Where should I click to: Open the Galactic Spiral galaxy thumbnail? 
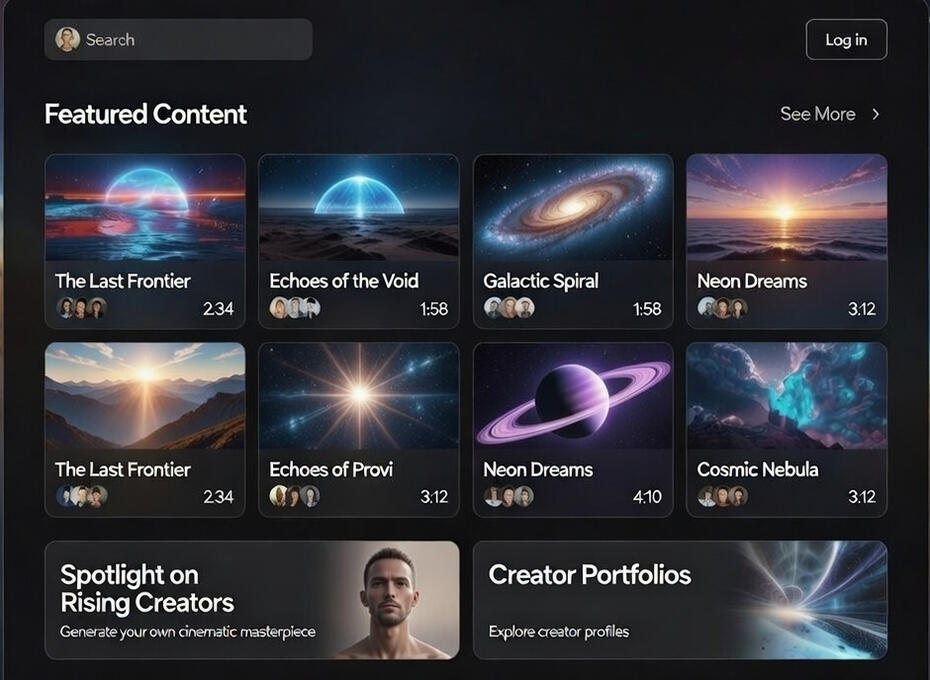[573, 208]
